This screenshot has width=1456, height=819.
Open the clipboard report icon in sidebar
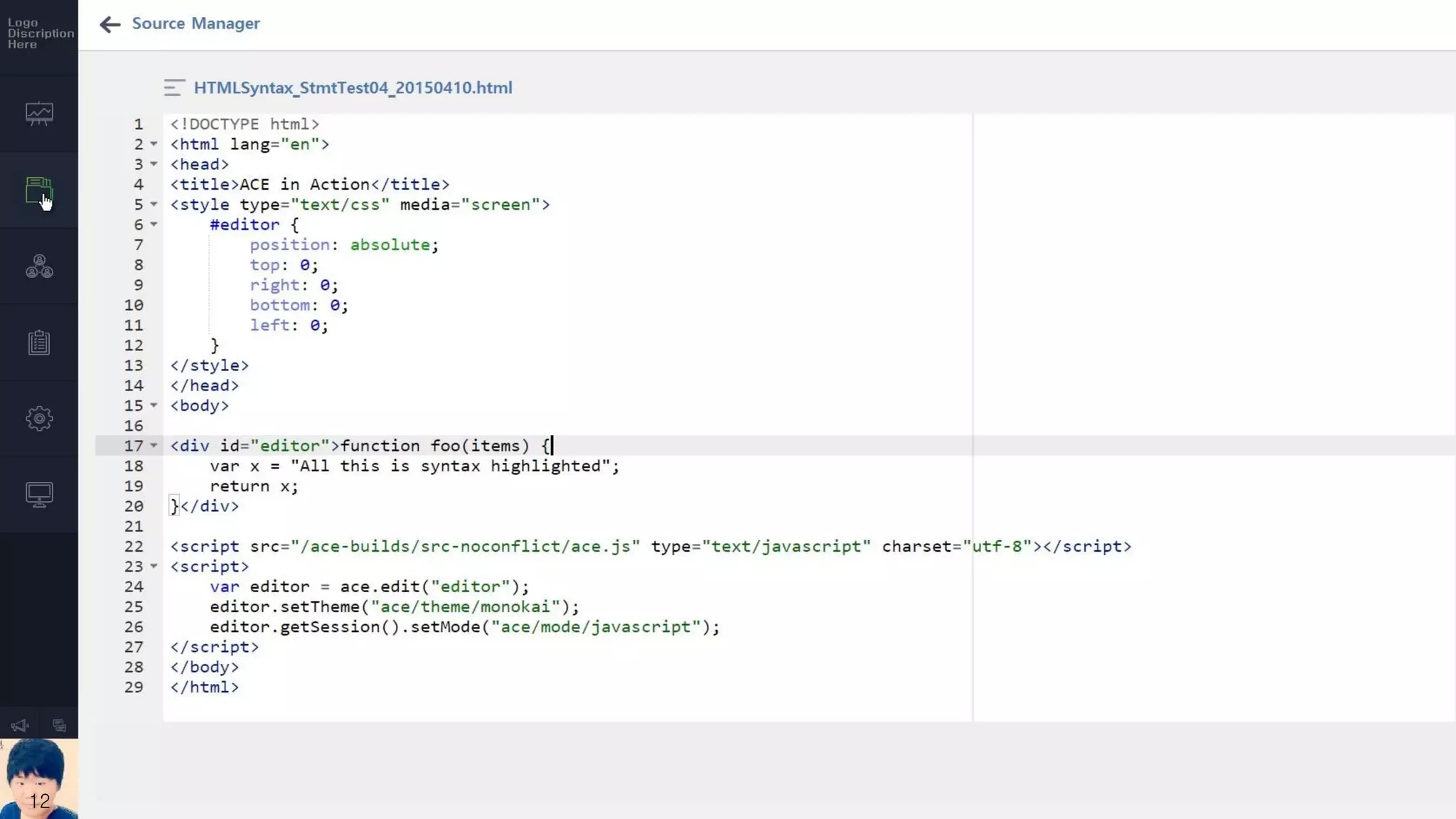[39, 343]
